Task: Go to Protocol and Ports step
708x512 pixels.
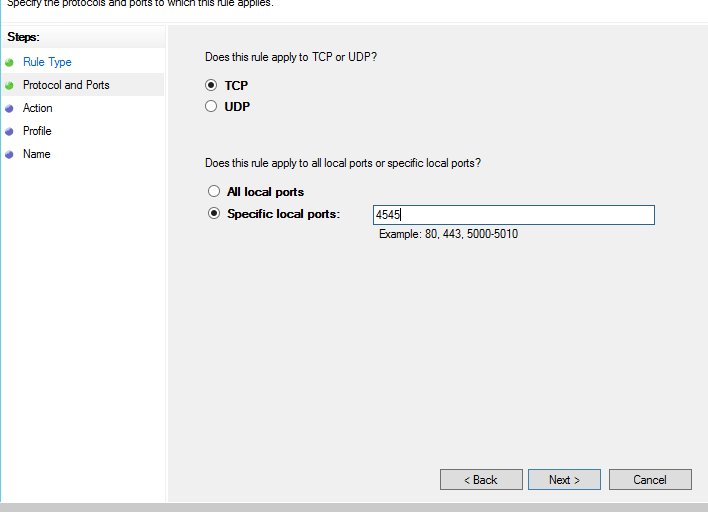Action: (x=66, y=85)
